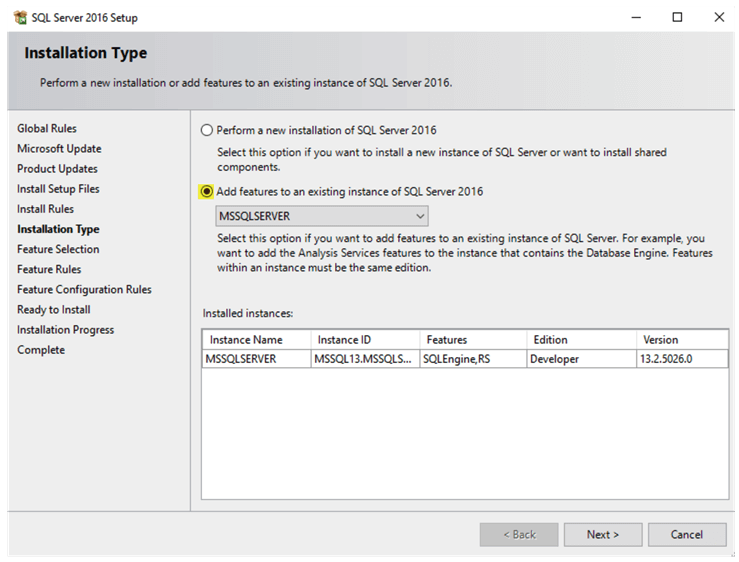The width and height of the screenshot is (739, 562).
Task: Select Product Updates step in sidebar
Action: 57,169
